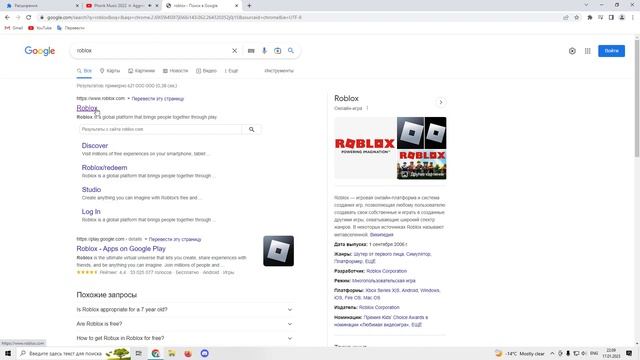Open the weather widget on the taskbar

520,353
